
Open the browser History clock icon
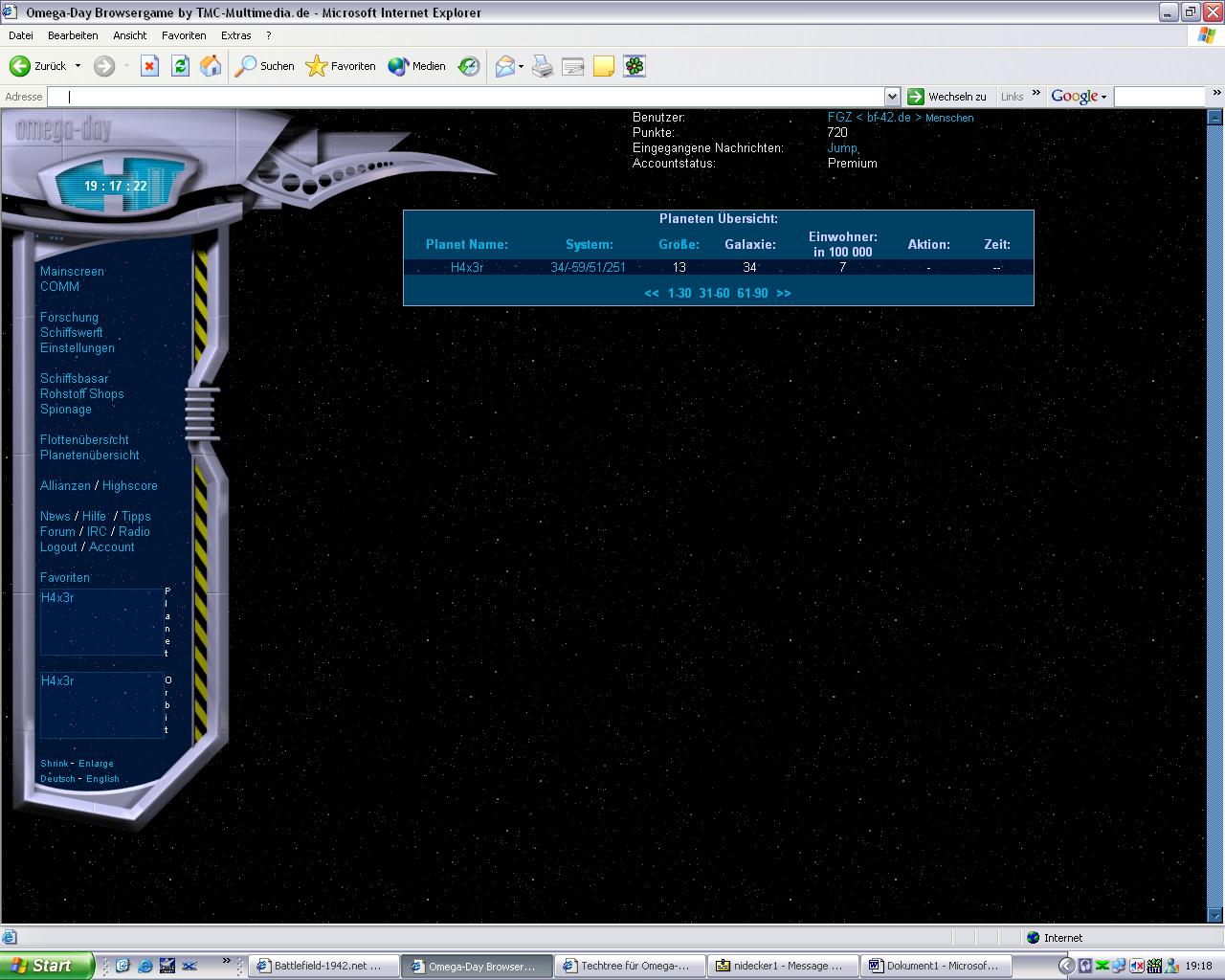pos(469,66)
